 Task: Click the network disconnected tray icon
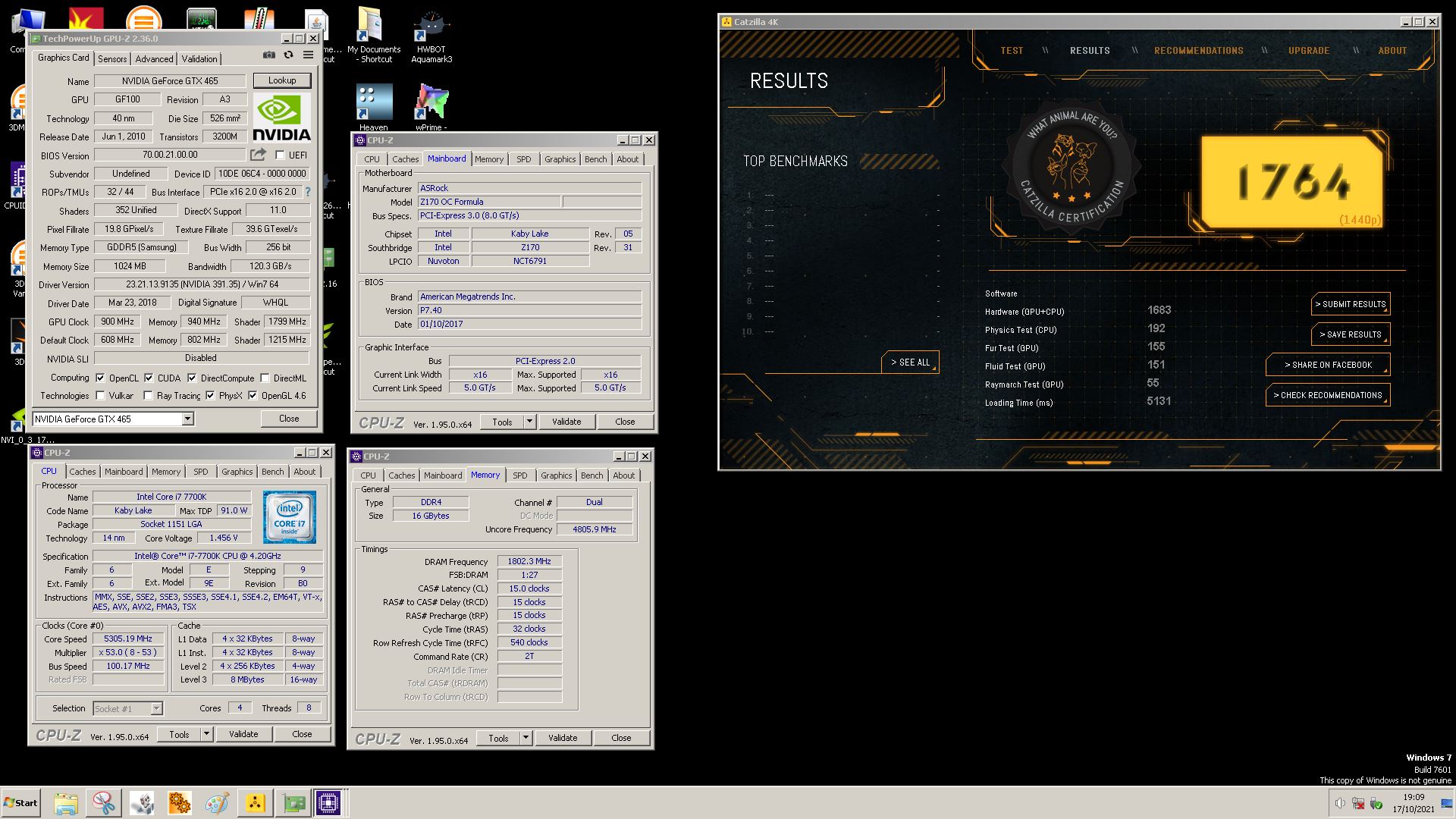(x=1358, y=804)
